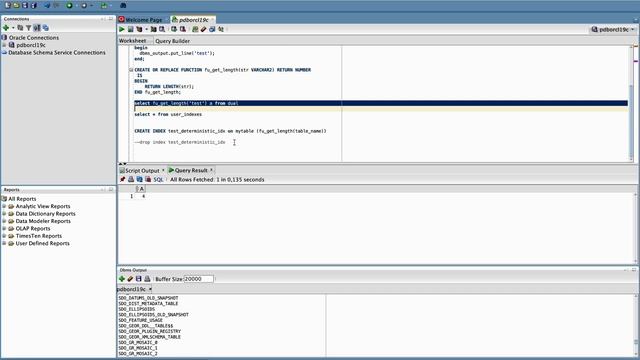Enable Dbms Output with green plus
Image resolution: width=640 pixels, height=360 pixels.
[122, 279]
